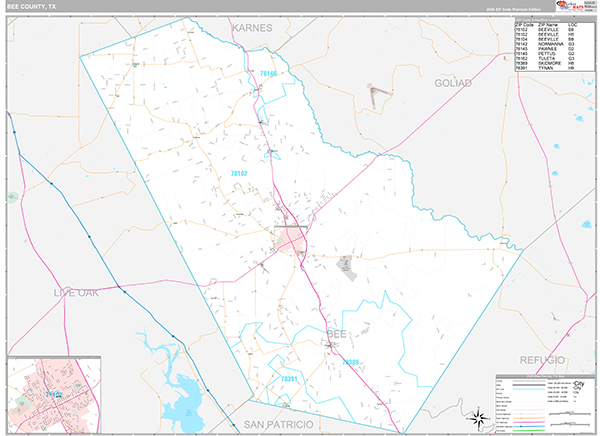Click the large blue lake in Live Oak County

click(183, 402)
